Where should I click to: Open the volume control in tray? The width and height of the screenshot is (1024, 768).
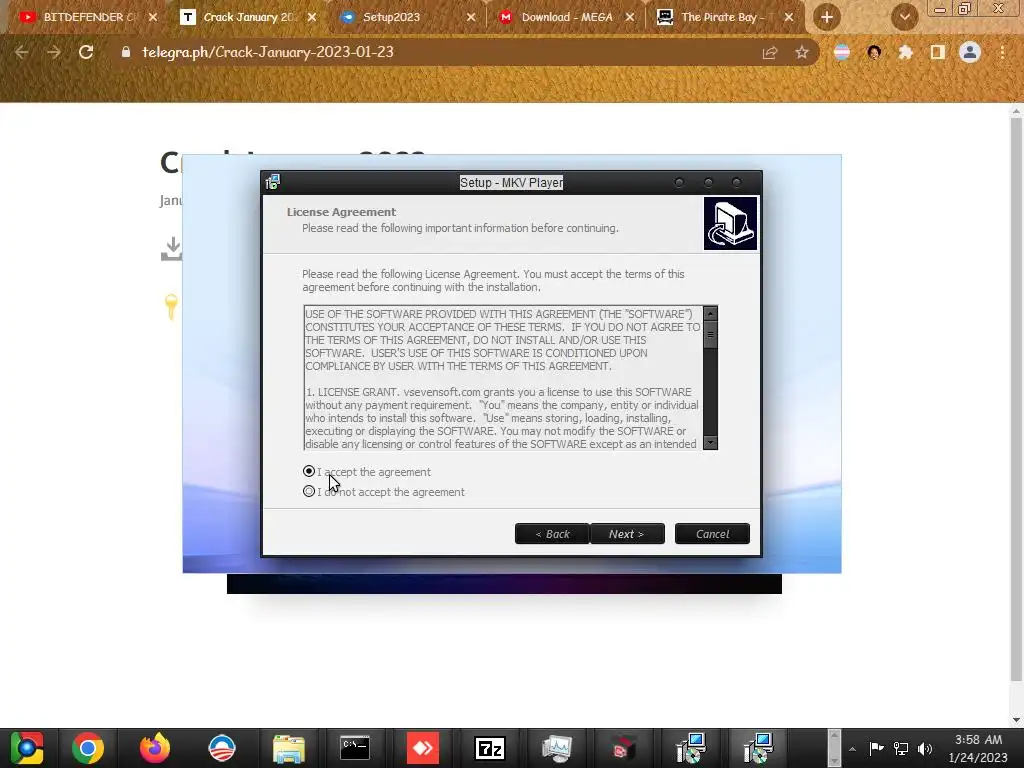coord(925,748)
